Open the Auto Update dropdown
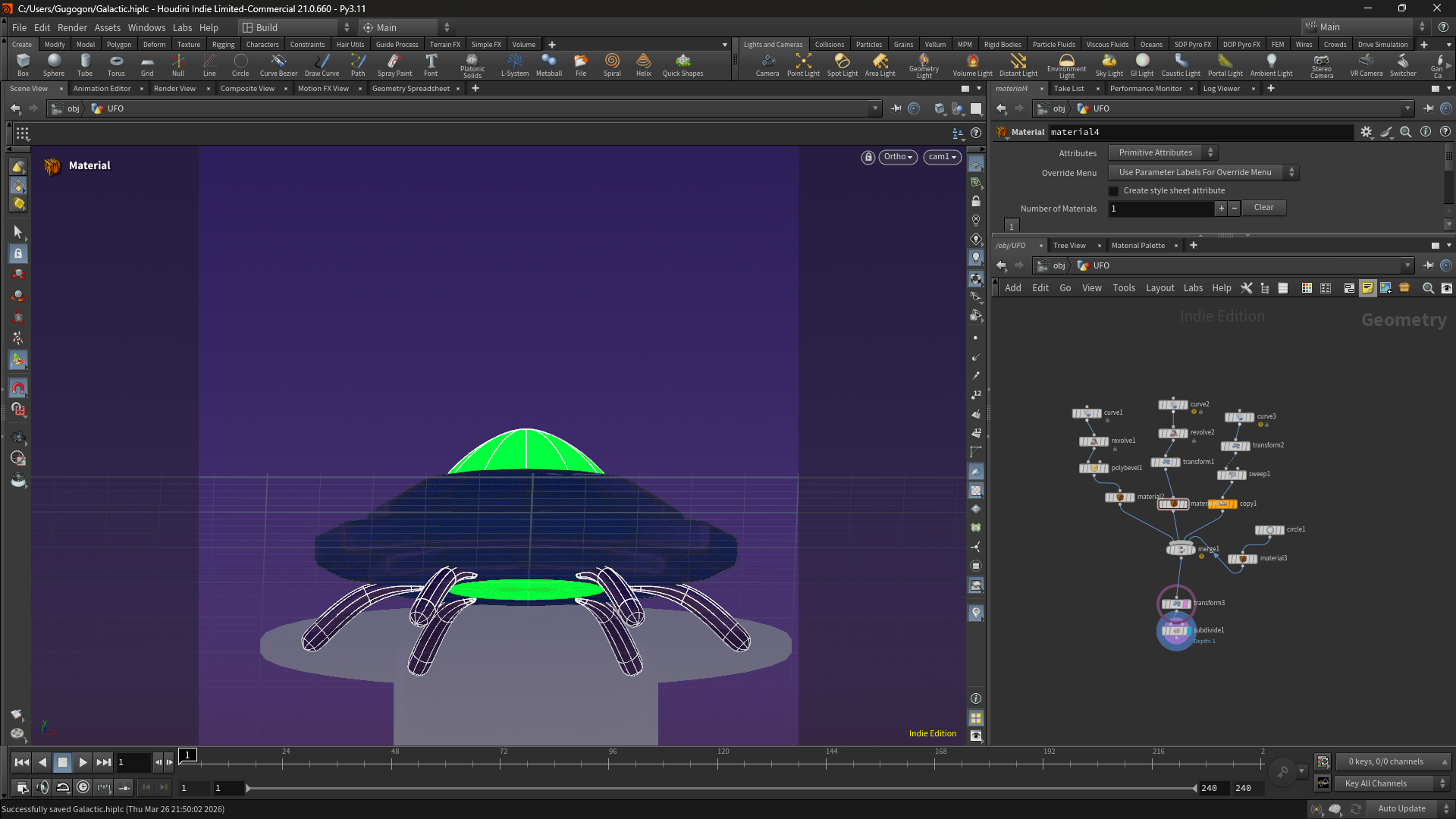1456x819 pixels. coord(1409,808)
